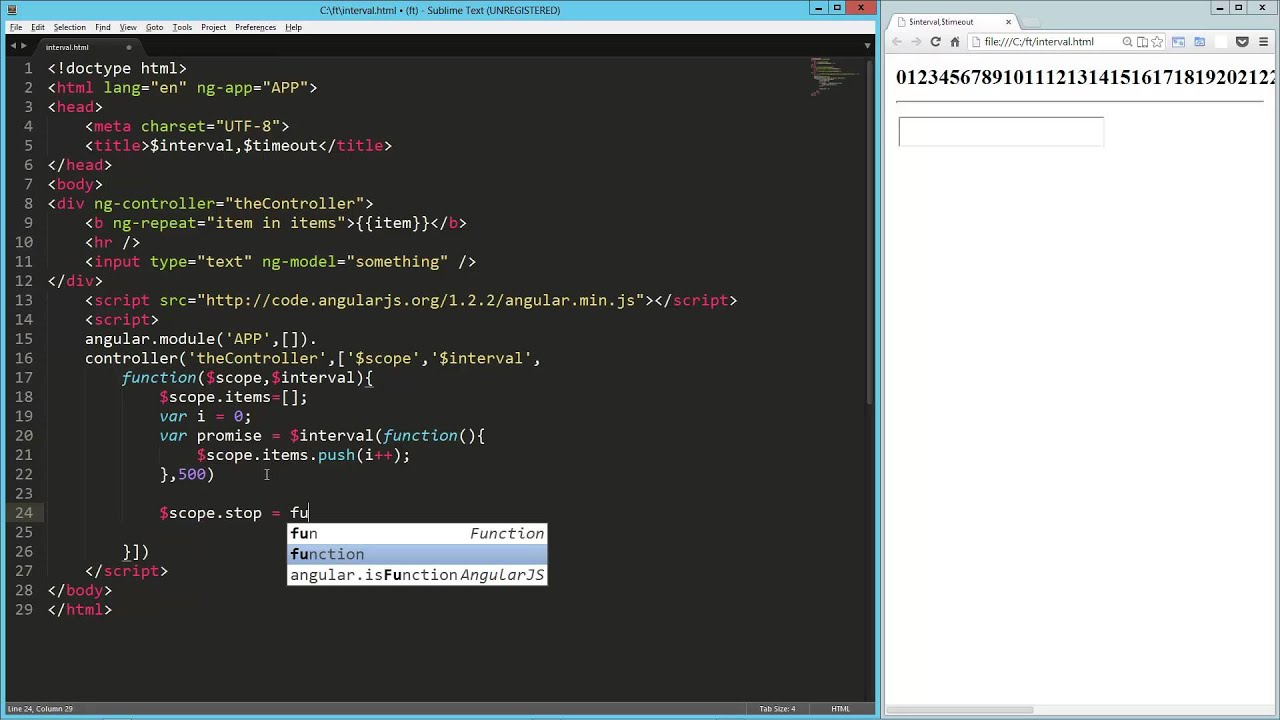Click the Chrome address bar URL
The width and height of the screenshot is (1280, 720).
[x=1039, y=42]
